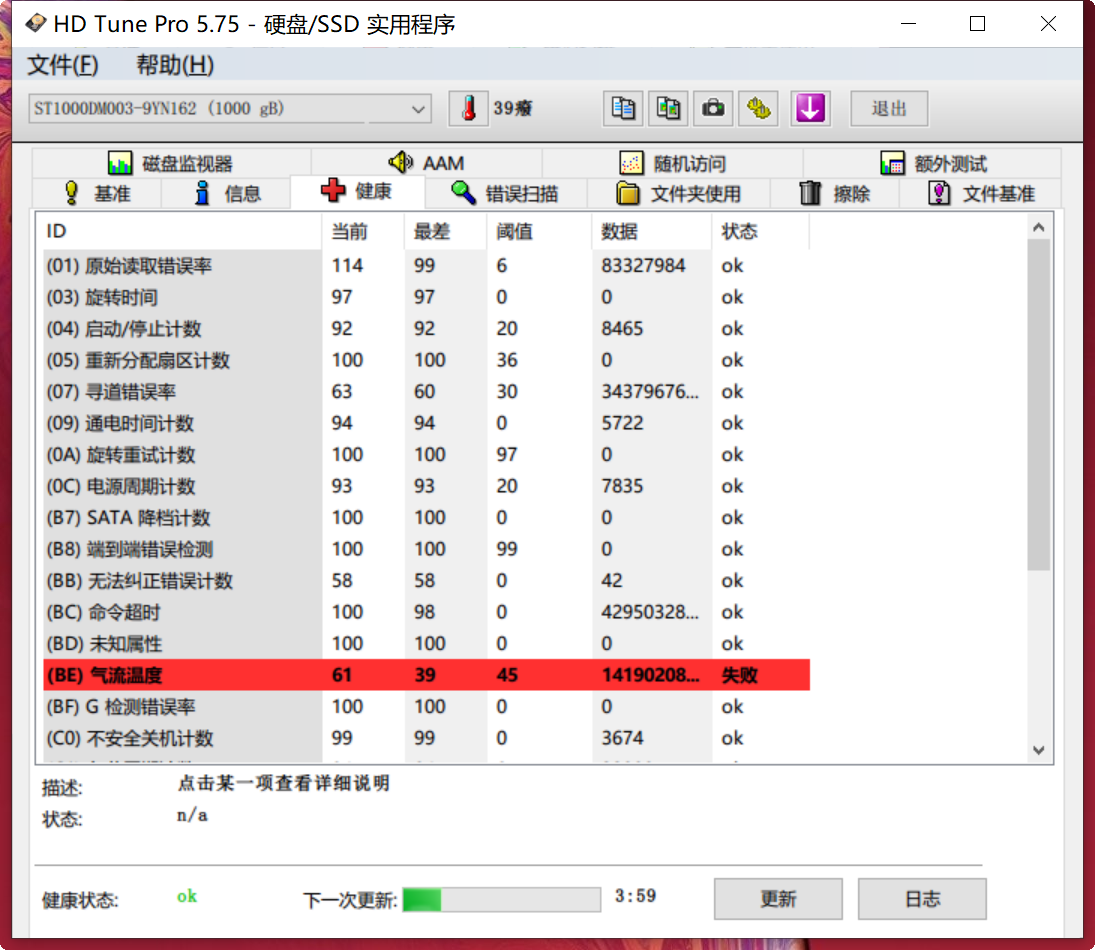Switch to the 额外测试 tab

pos(933,163)
